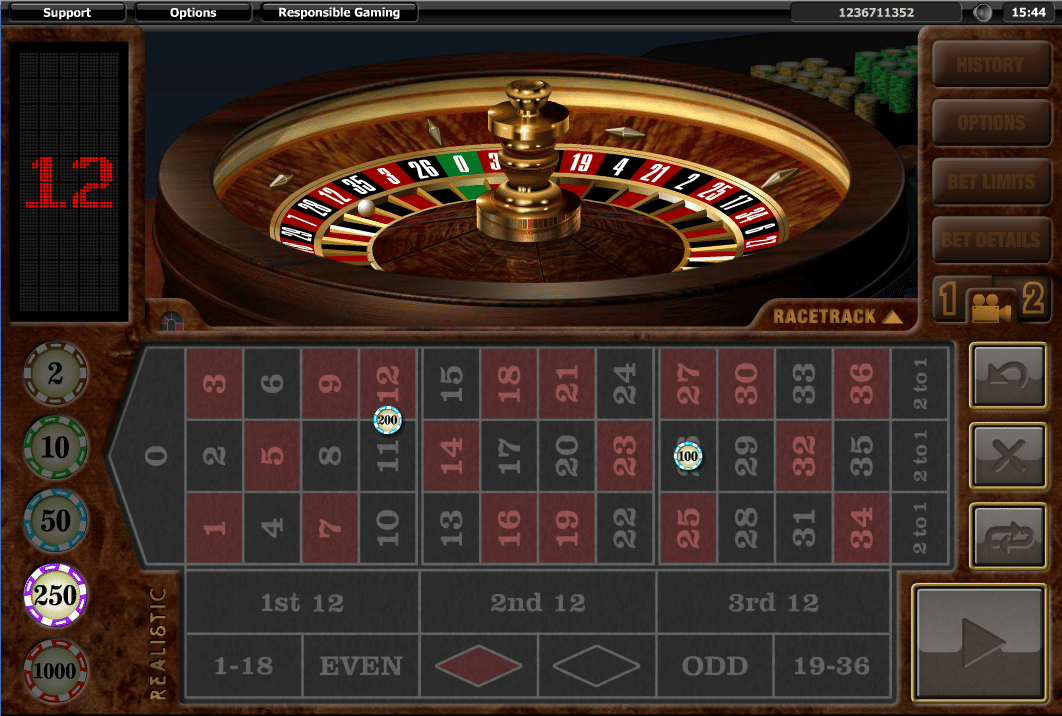1062x716 pixels.
Task: Open the small wheel icon beside the display
Action: [171, 320]
